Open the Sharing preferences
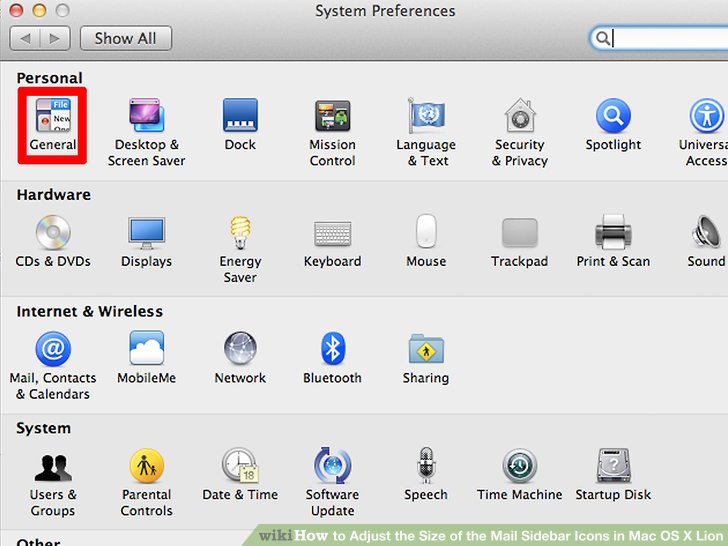The image size is (728, 546). 426,359
